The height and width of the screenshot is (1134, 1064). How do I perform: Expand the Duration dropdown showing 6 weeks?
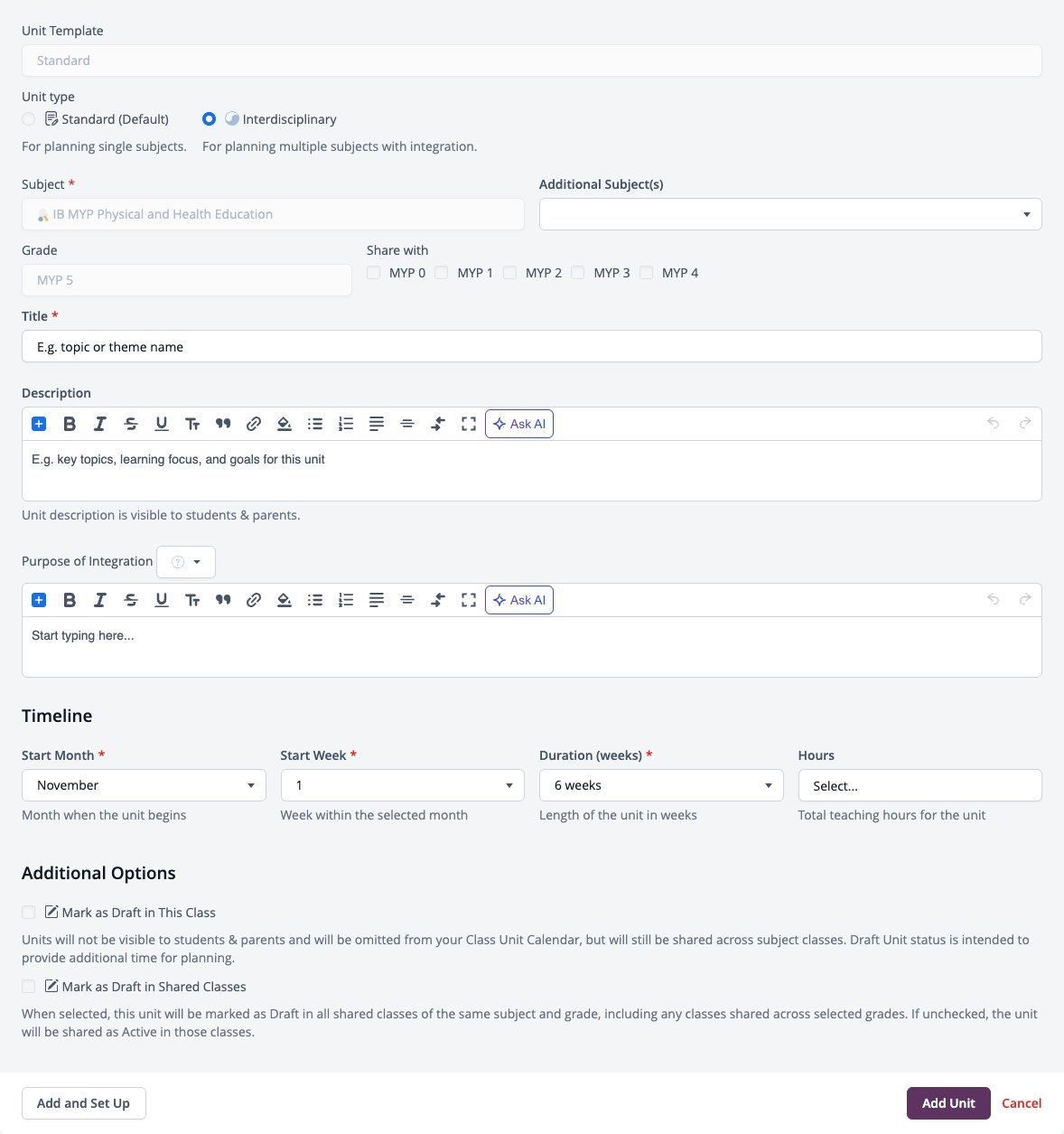661,785
